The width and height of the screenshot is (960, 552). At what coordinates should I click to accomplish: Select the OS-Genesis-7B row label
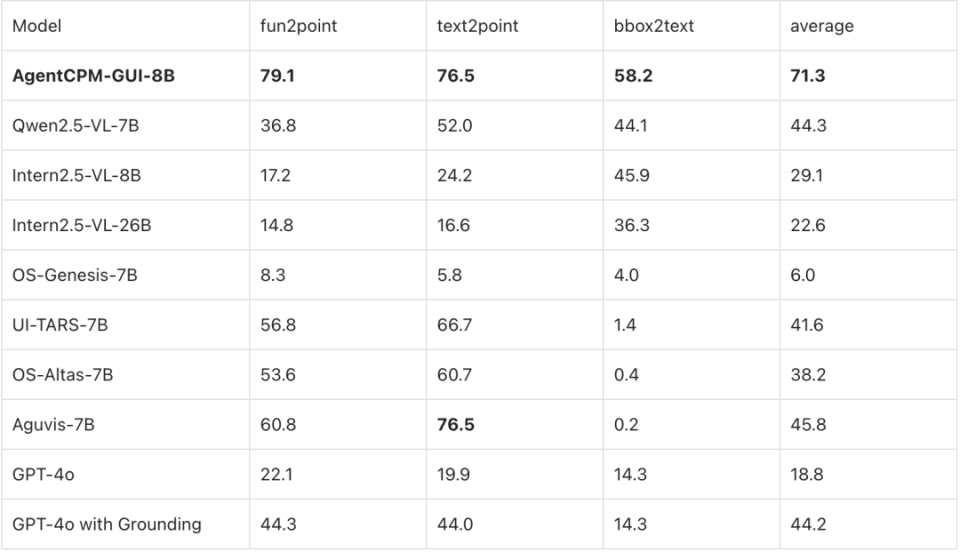point(74,275)
